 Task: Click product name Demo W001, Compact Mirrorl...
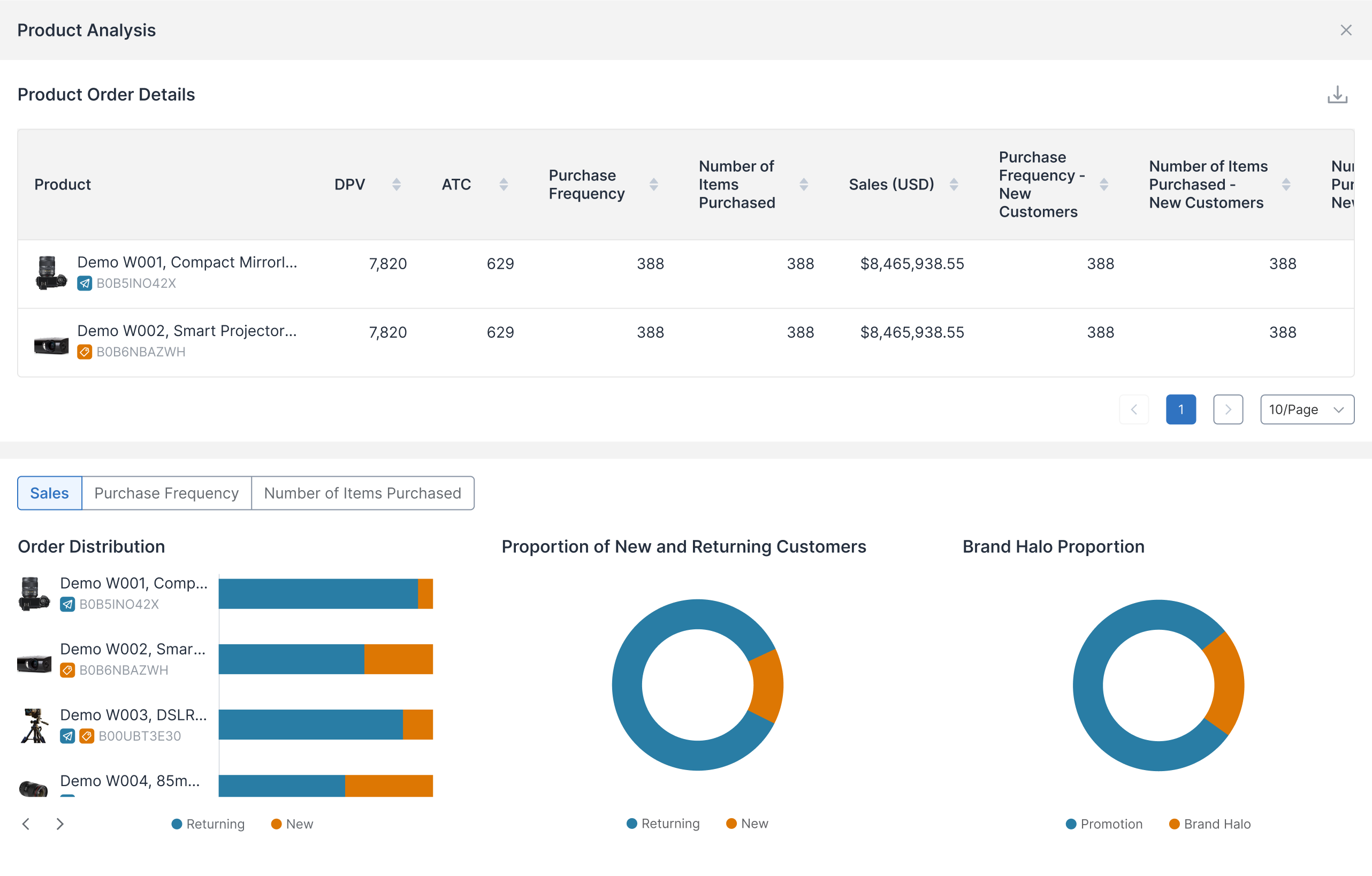pos(187,262)
